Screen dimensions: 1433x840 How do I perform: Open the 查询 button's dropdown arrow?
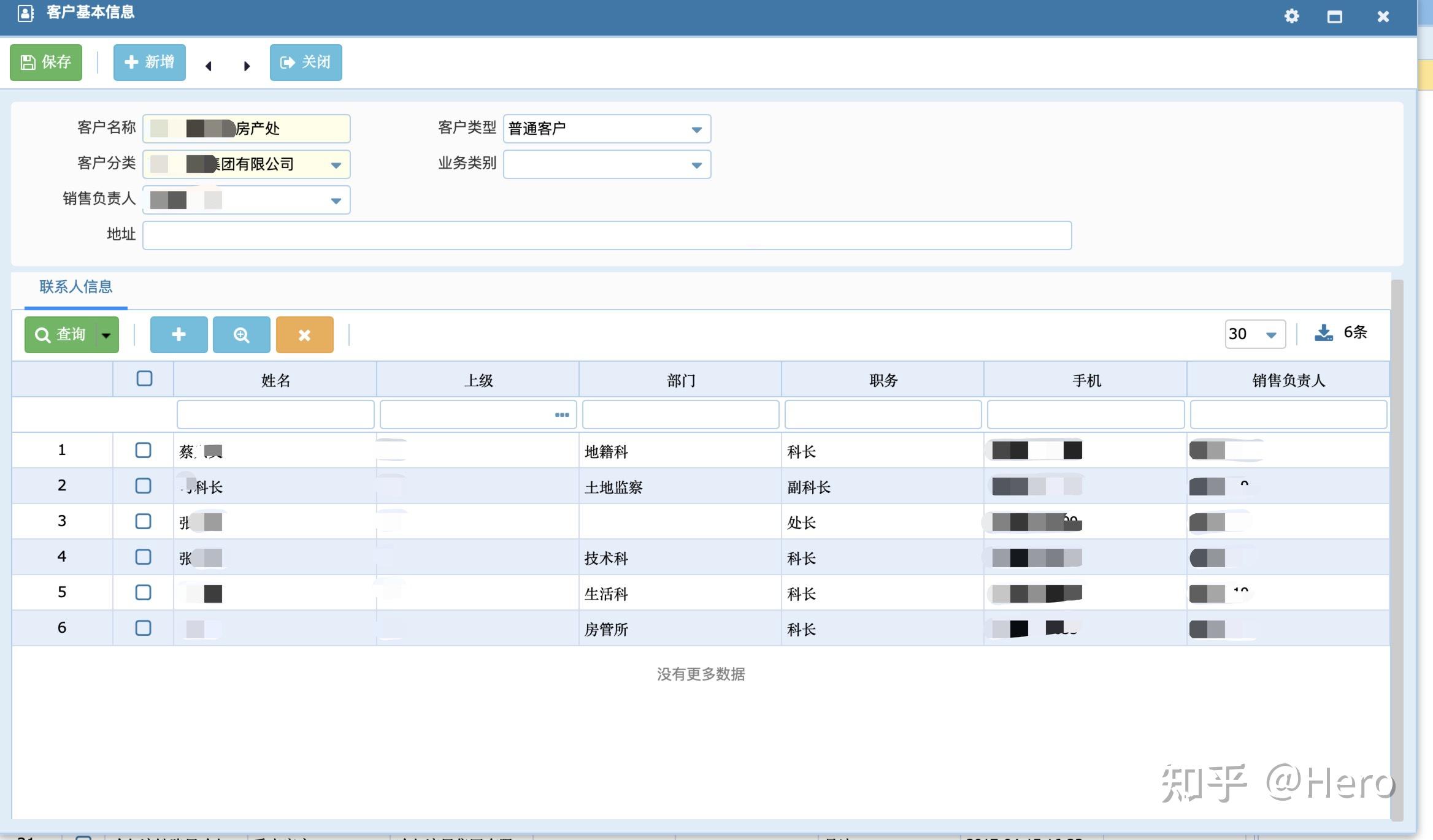(x=107, y=334)
